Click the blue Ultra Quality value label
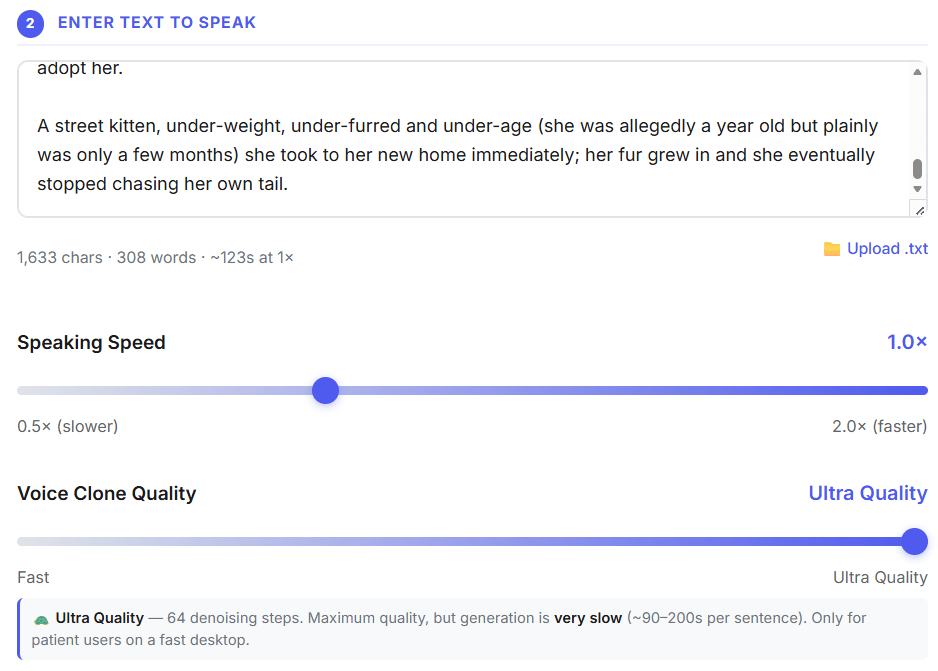Viewport: 938px width, 671px height. pos(868,493)
